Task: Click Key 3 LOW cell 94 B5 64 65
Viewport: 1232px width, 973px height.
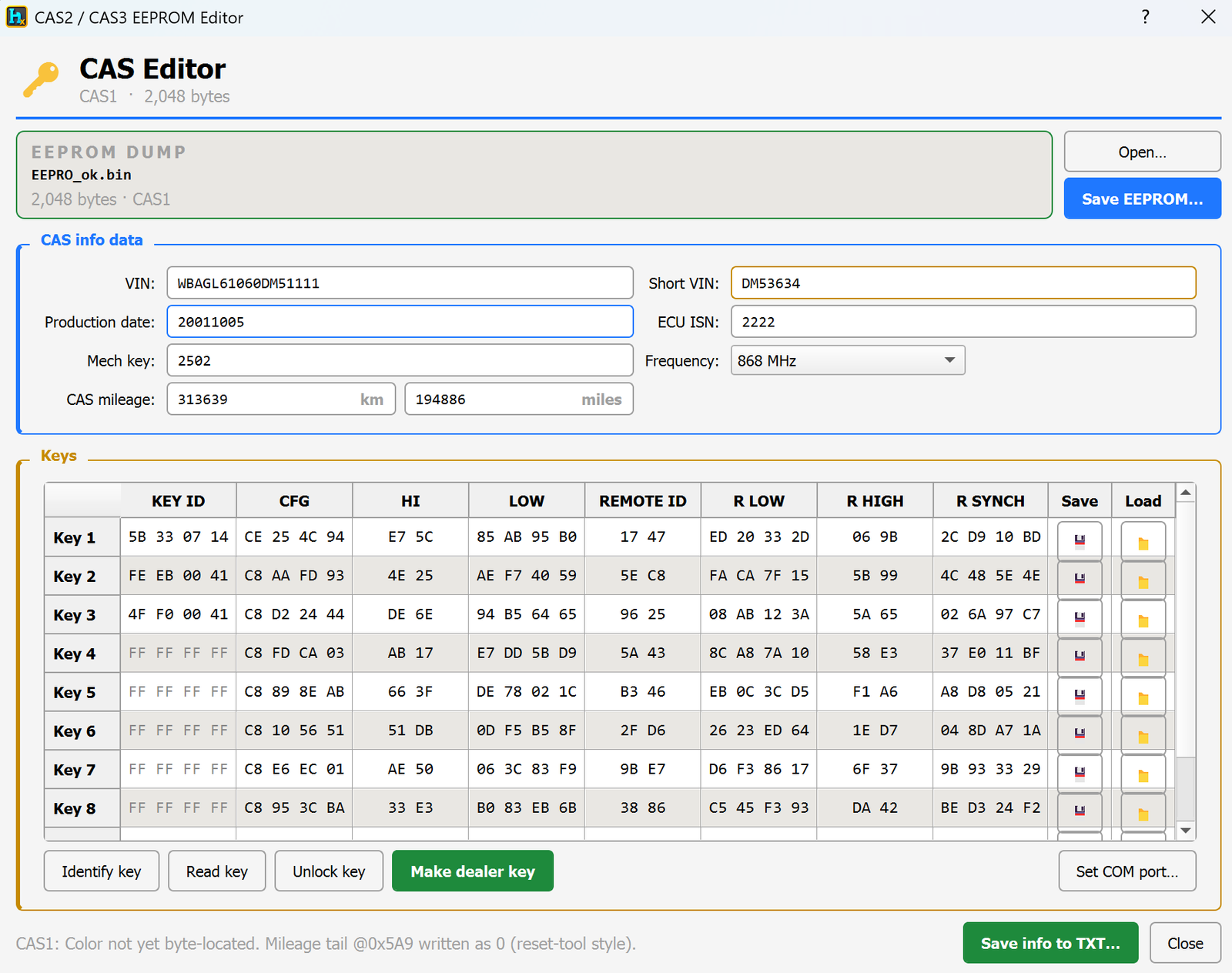Action: click(x=527, y=614)
